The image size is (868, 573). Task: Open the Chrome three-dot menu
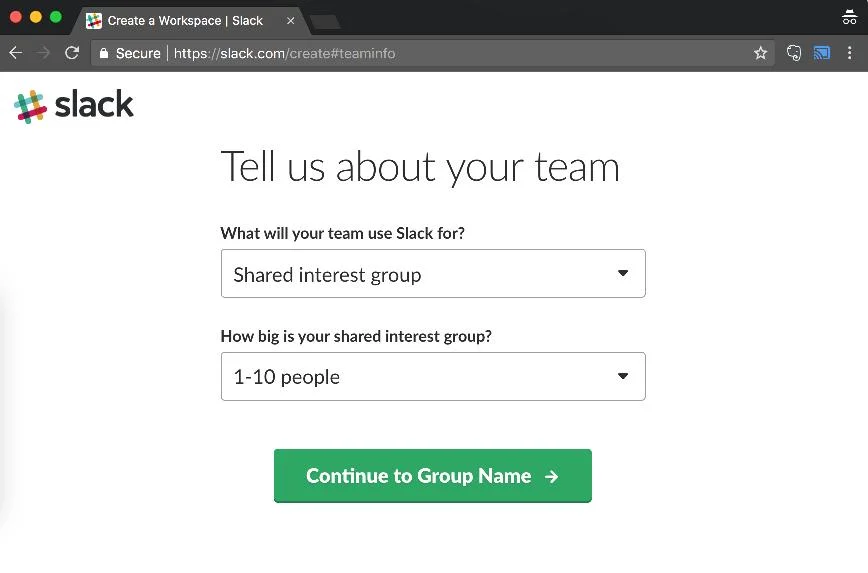850,53
